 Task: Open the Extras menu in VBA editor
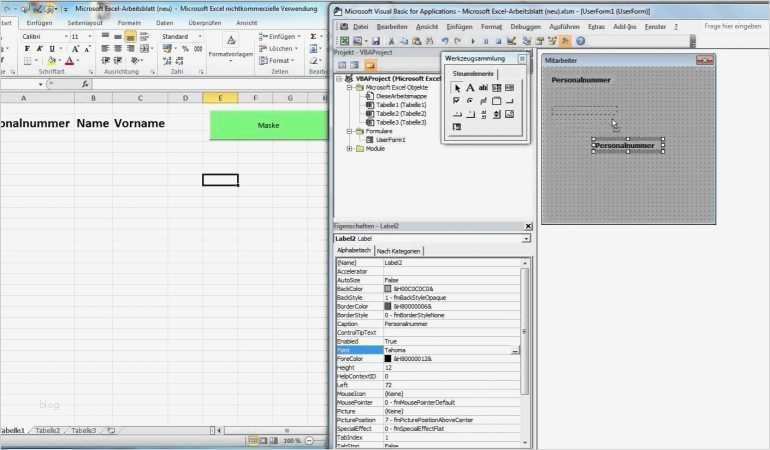coord(597,27)
